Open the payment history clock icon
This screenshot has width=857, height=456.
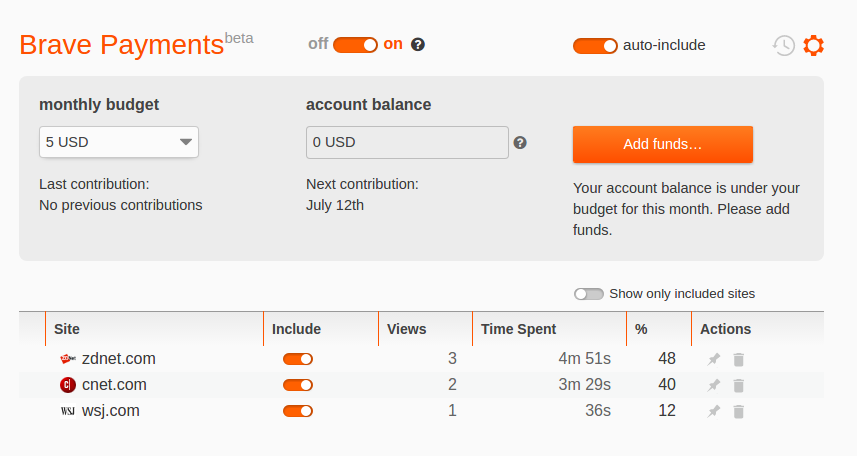(784, 45)
